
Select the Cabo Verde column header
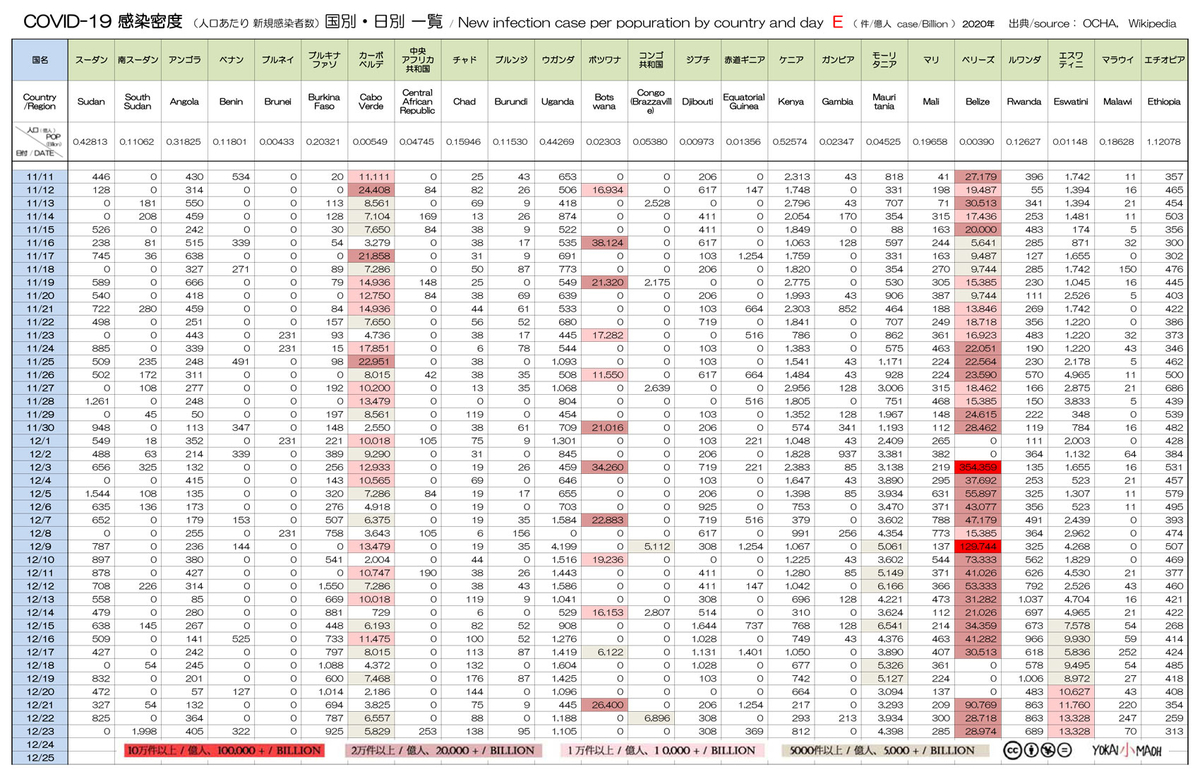pyautogui.click(x=370, y=102)
